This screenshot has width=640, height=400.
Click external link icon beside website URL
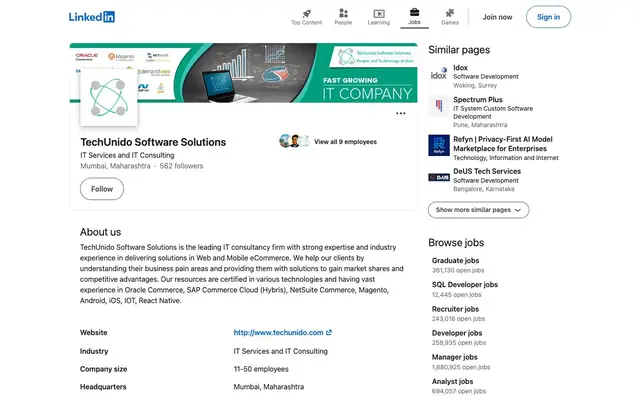[329, 333]
